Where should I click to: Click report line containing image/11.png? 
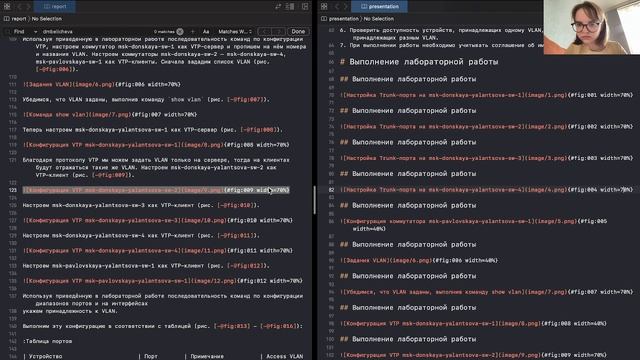158,251
